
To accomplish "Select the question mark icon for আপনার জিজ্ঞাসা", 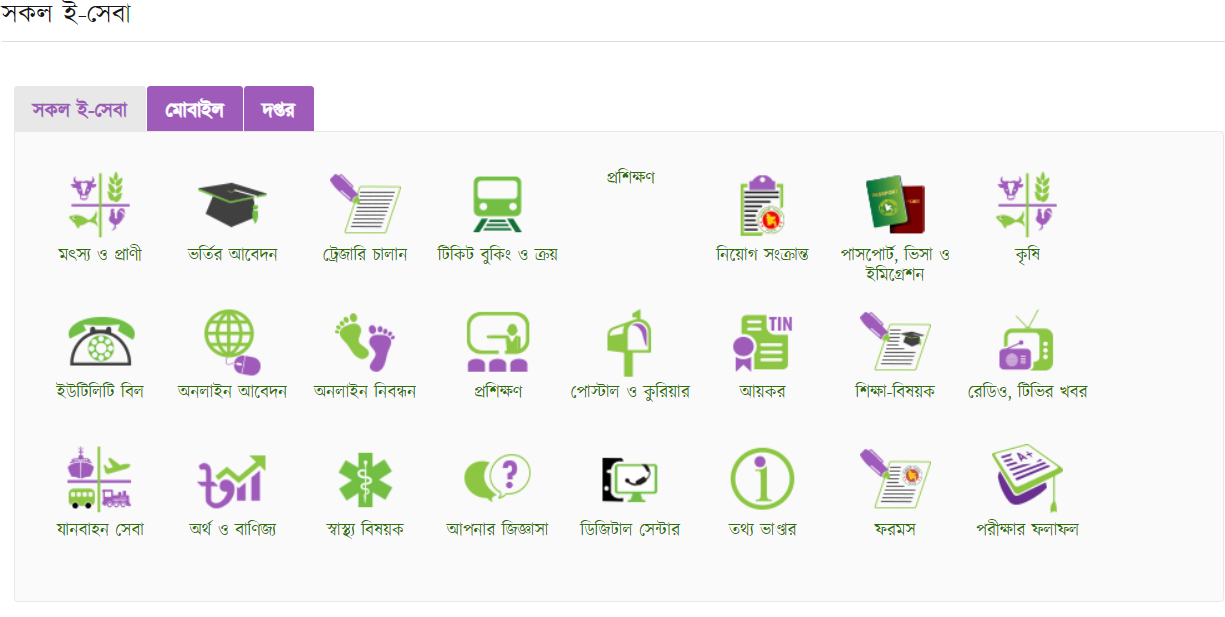I will [497, 478].
